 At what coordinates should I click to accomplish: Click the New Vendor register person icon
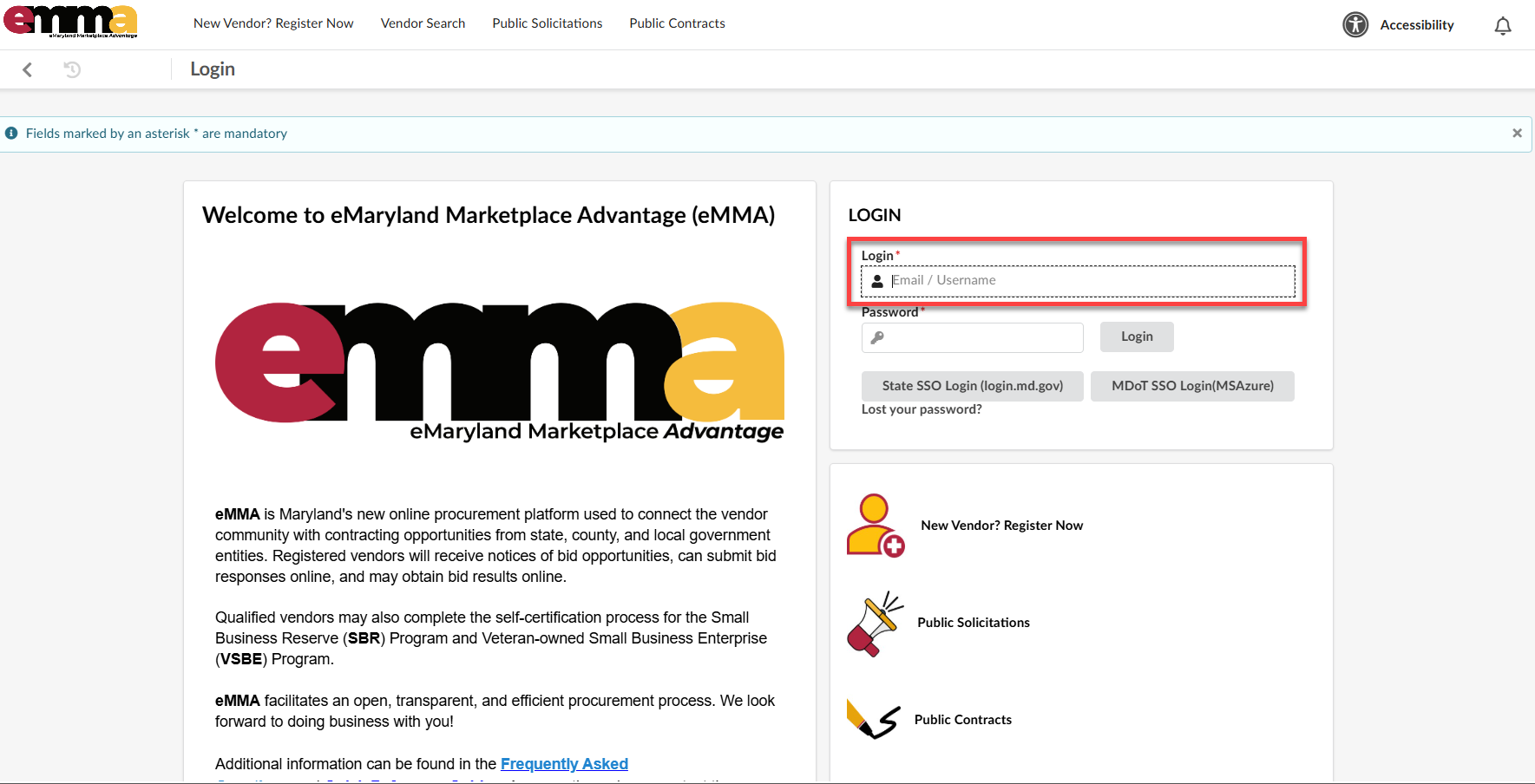[x=876, y=526]
